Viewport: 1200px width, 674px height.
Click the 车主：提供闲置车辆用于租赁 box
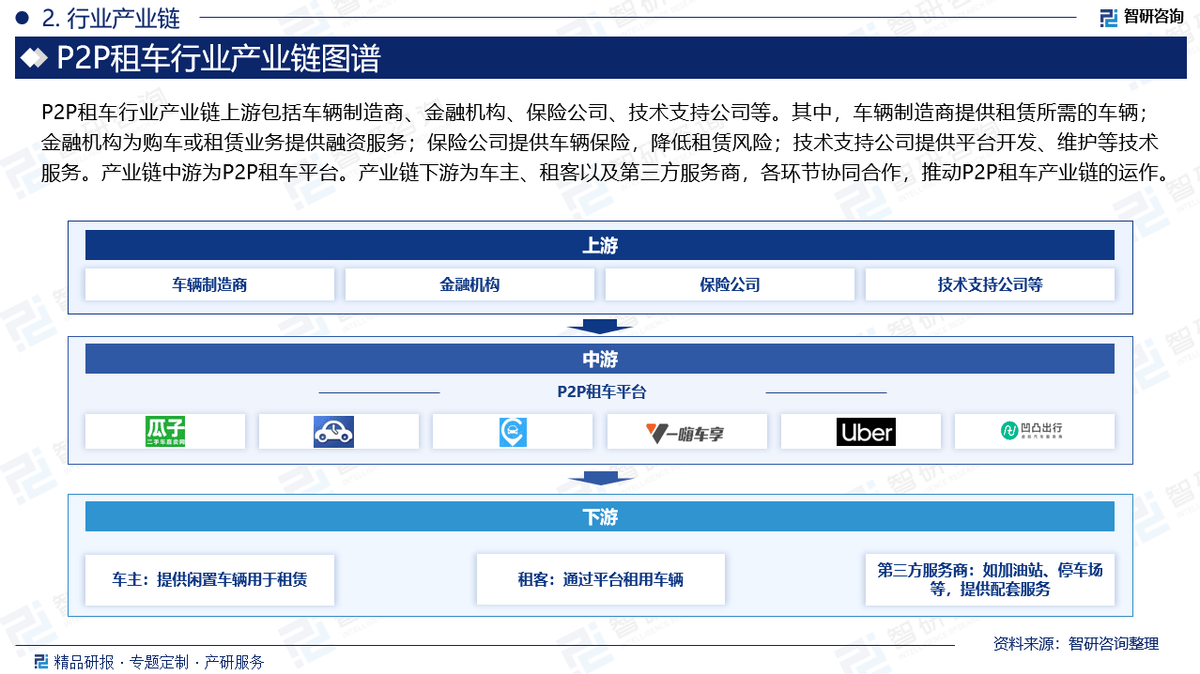coord(210,579)
